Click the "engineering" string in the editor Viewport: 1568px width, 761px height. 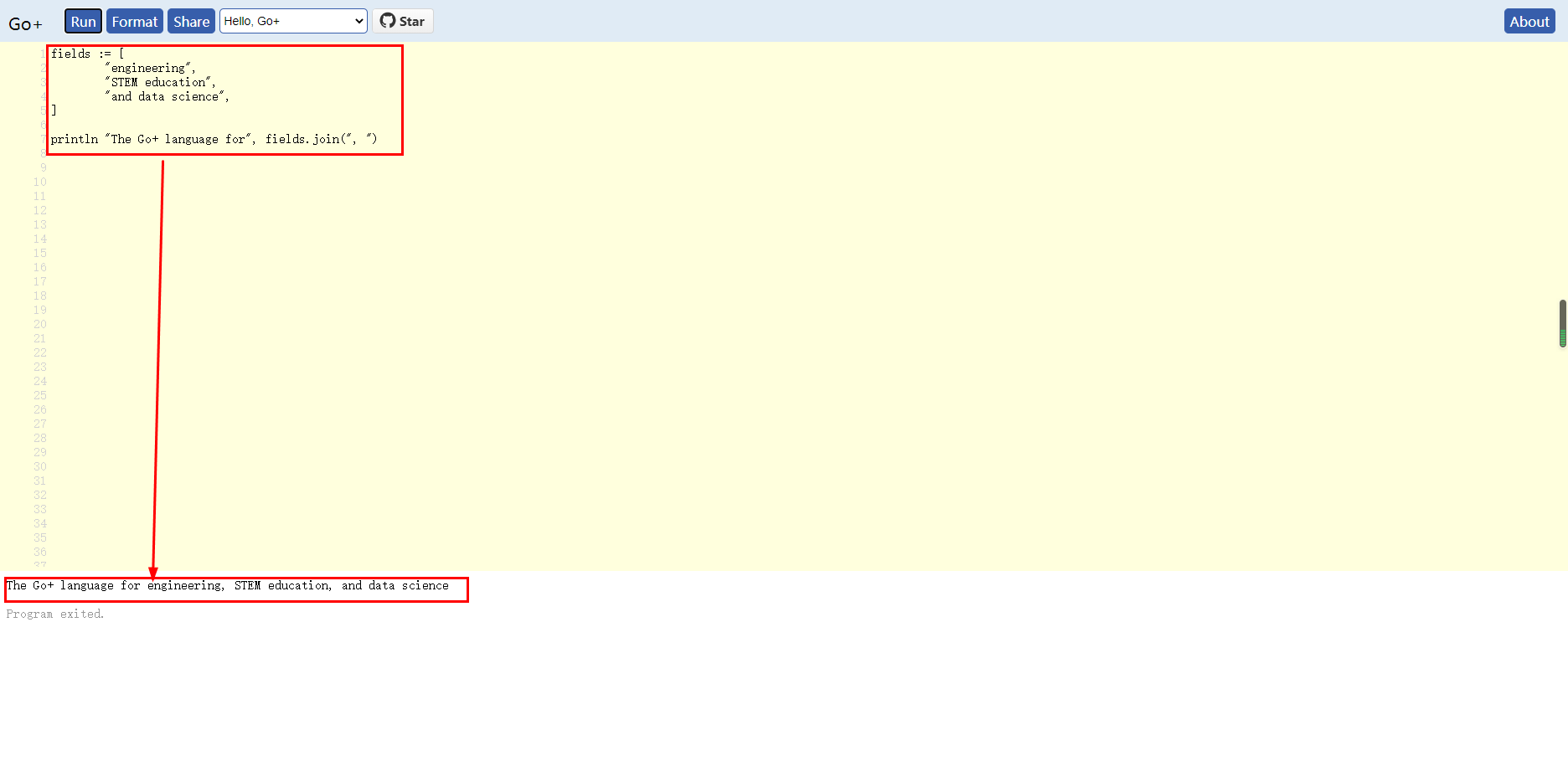[x=149, y=68]
